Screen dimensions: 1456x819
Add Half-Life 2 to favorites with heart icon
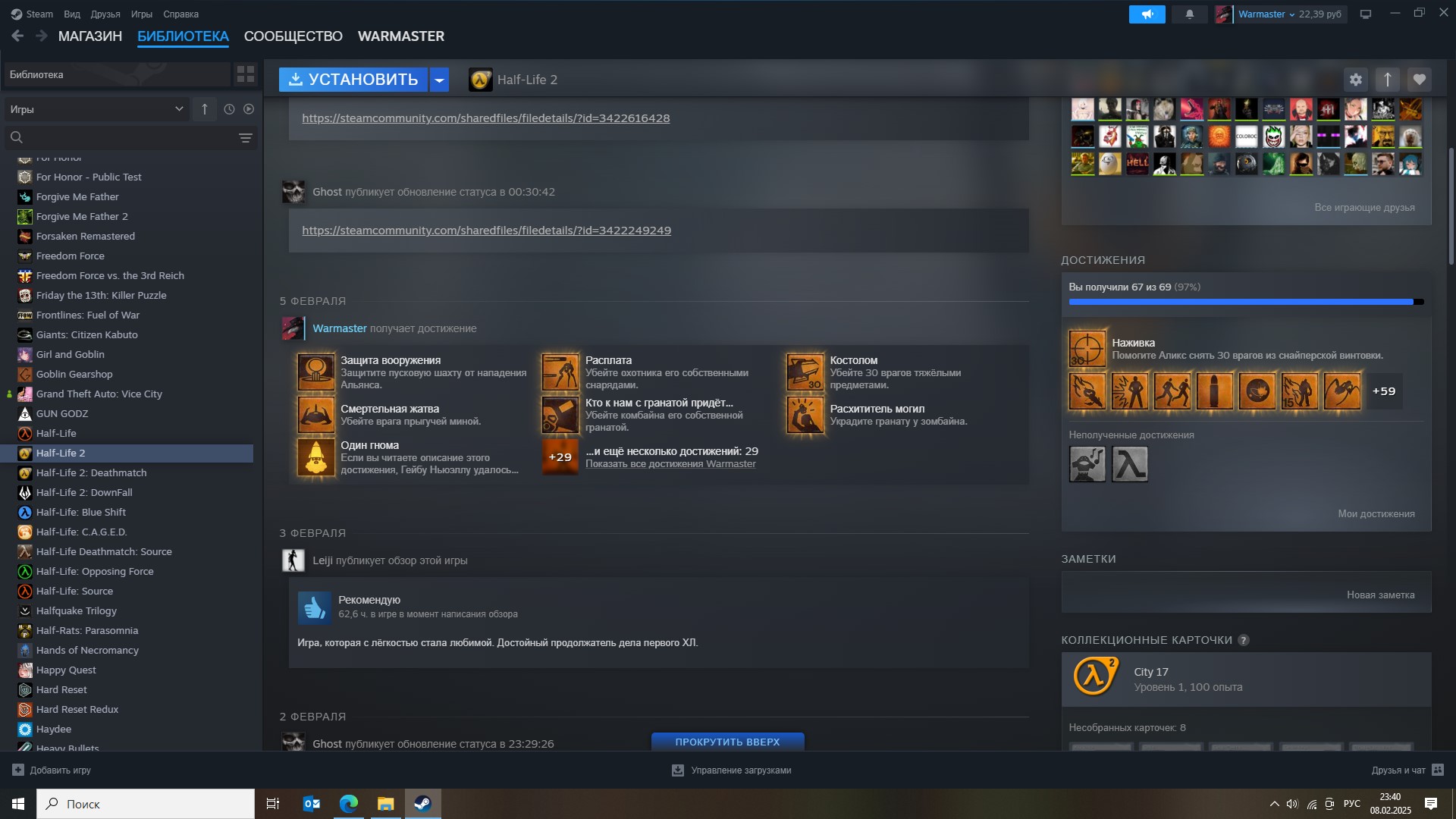1419,80
